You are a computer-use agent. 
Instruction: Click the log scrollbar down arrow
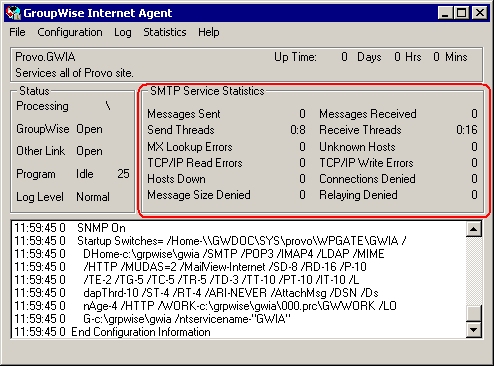pos(473,330)
